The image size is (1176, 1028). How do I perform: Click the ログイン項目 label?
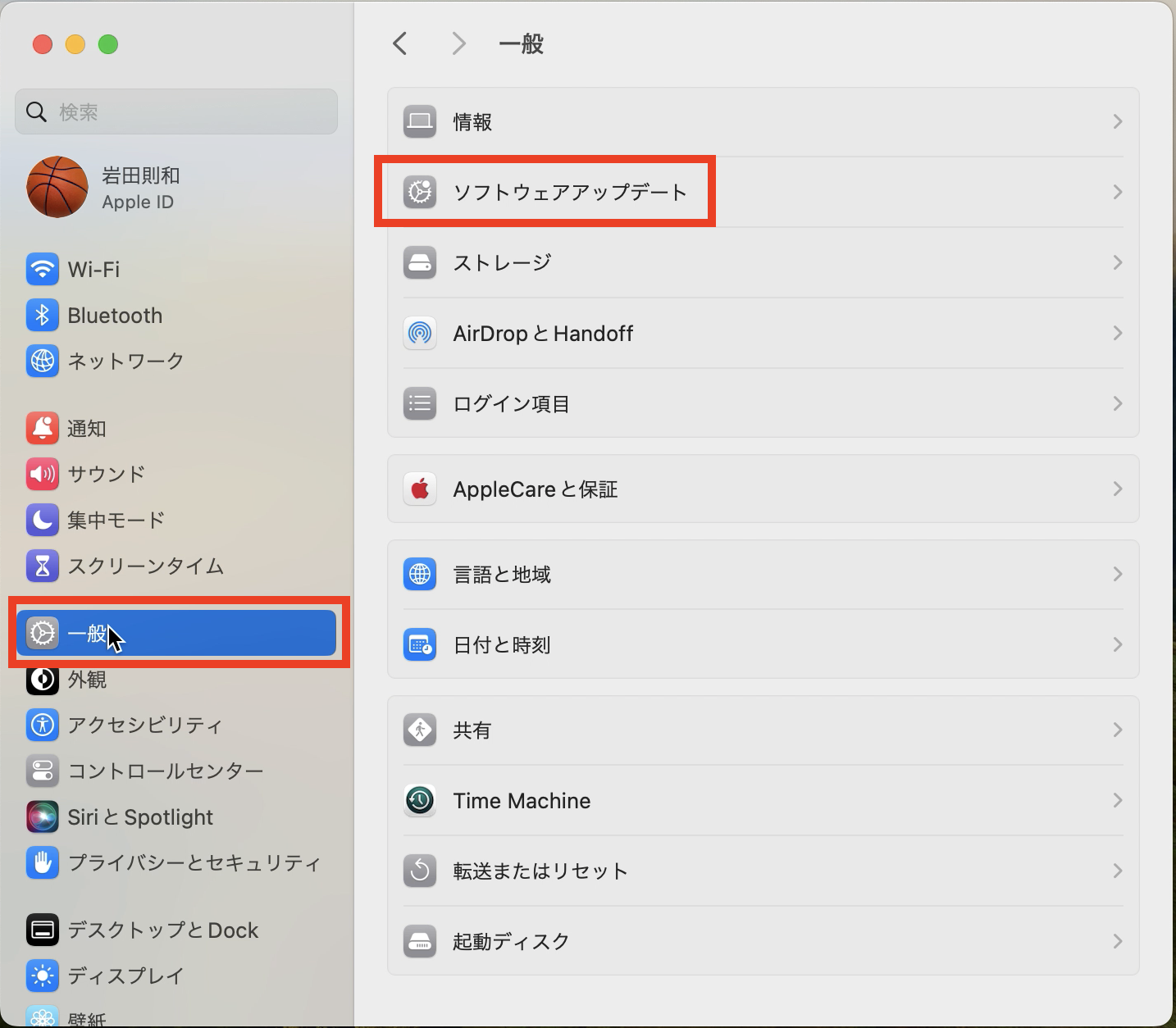pos(512,403)
